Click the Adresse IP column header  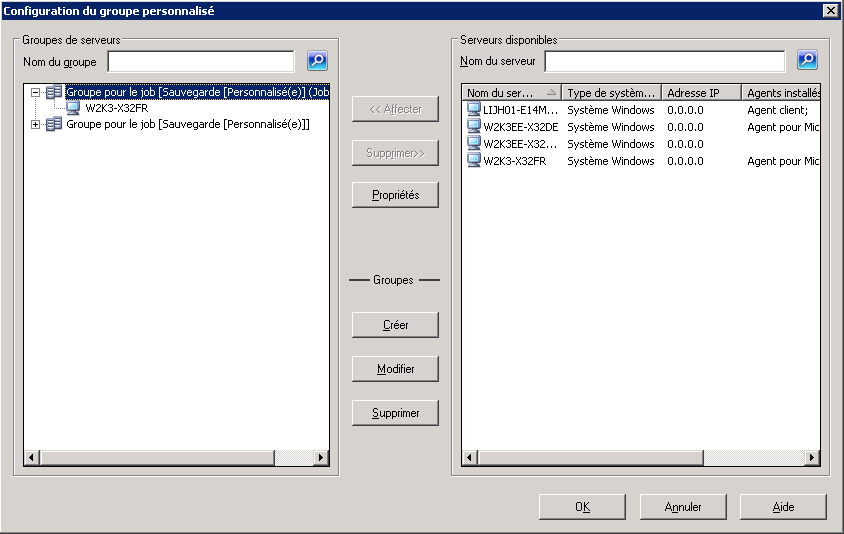coord(701,93)
